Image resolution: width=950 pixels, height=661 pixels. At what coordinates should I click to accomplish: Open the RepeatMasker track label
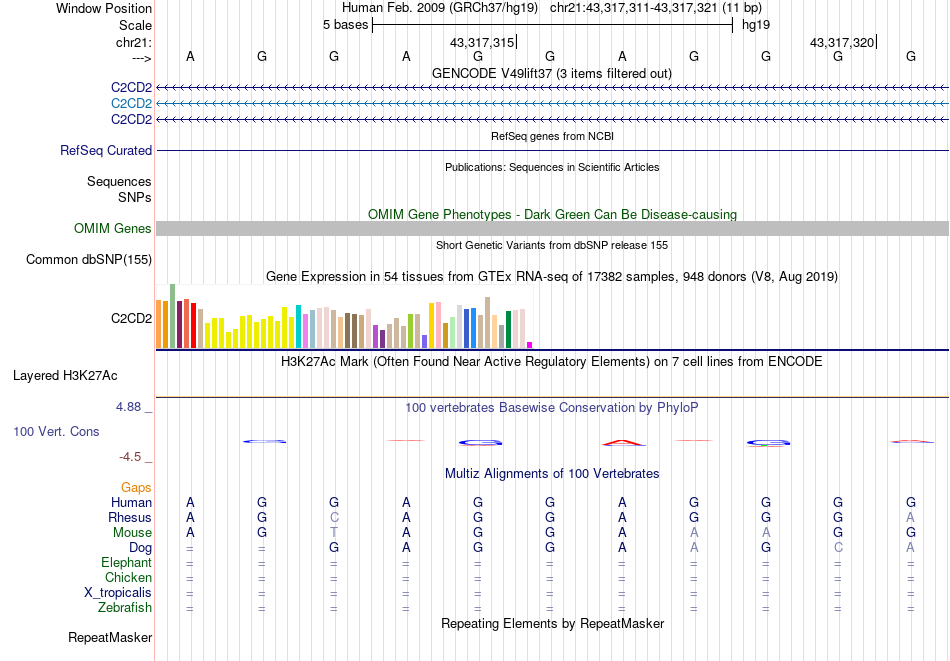click(110, 637)
